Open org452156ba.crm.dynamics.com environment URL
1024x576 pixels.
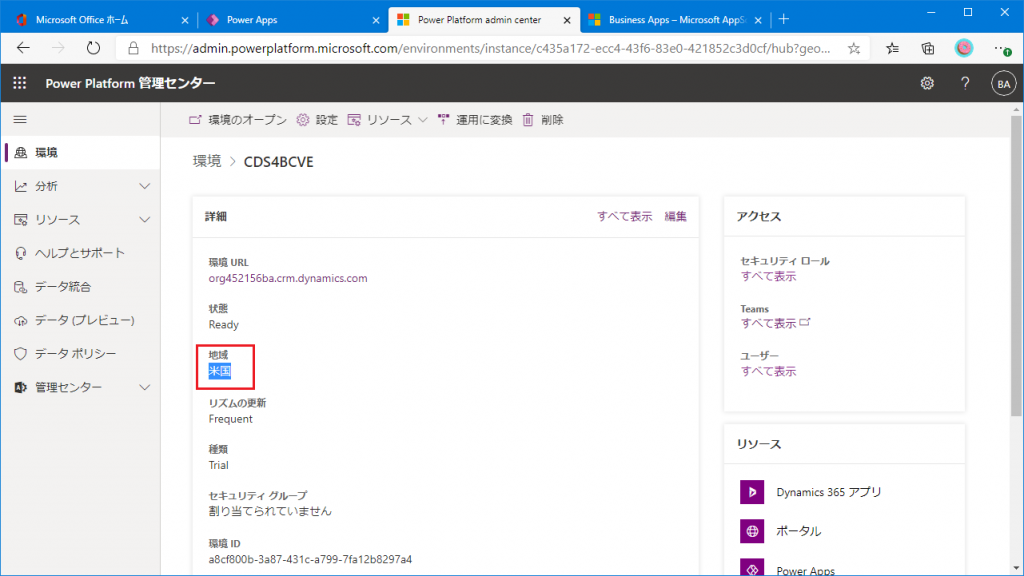coord(288,278)
